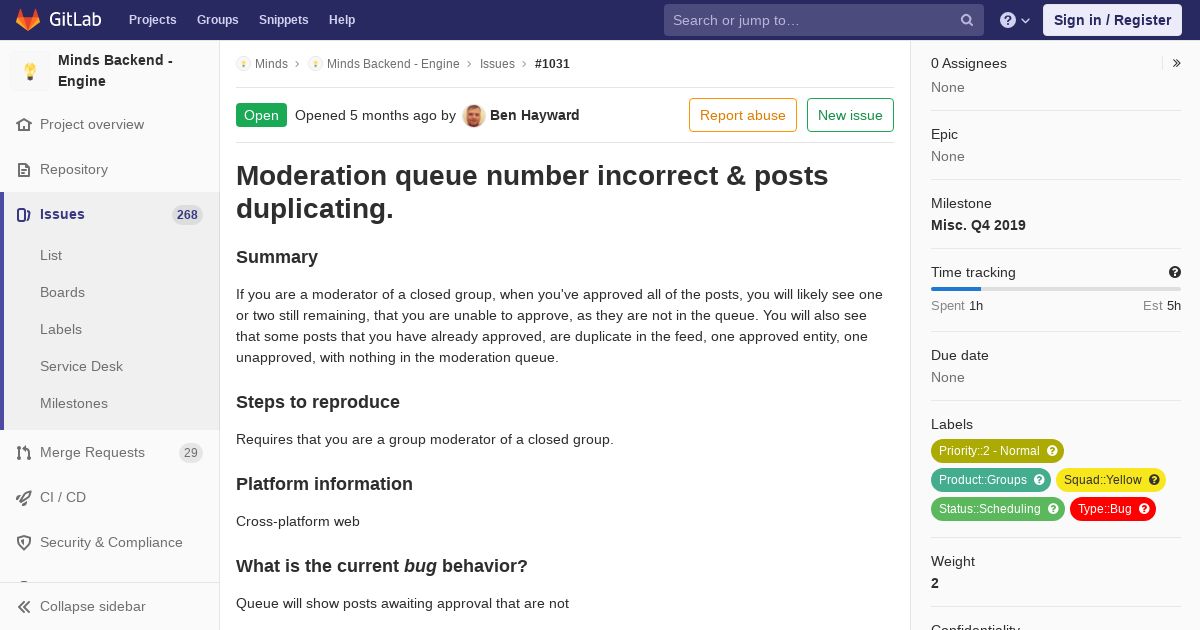Focus the Search or jump to field
1200x630 pixels.
coord(824,20)
